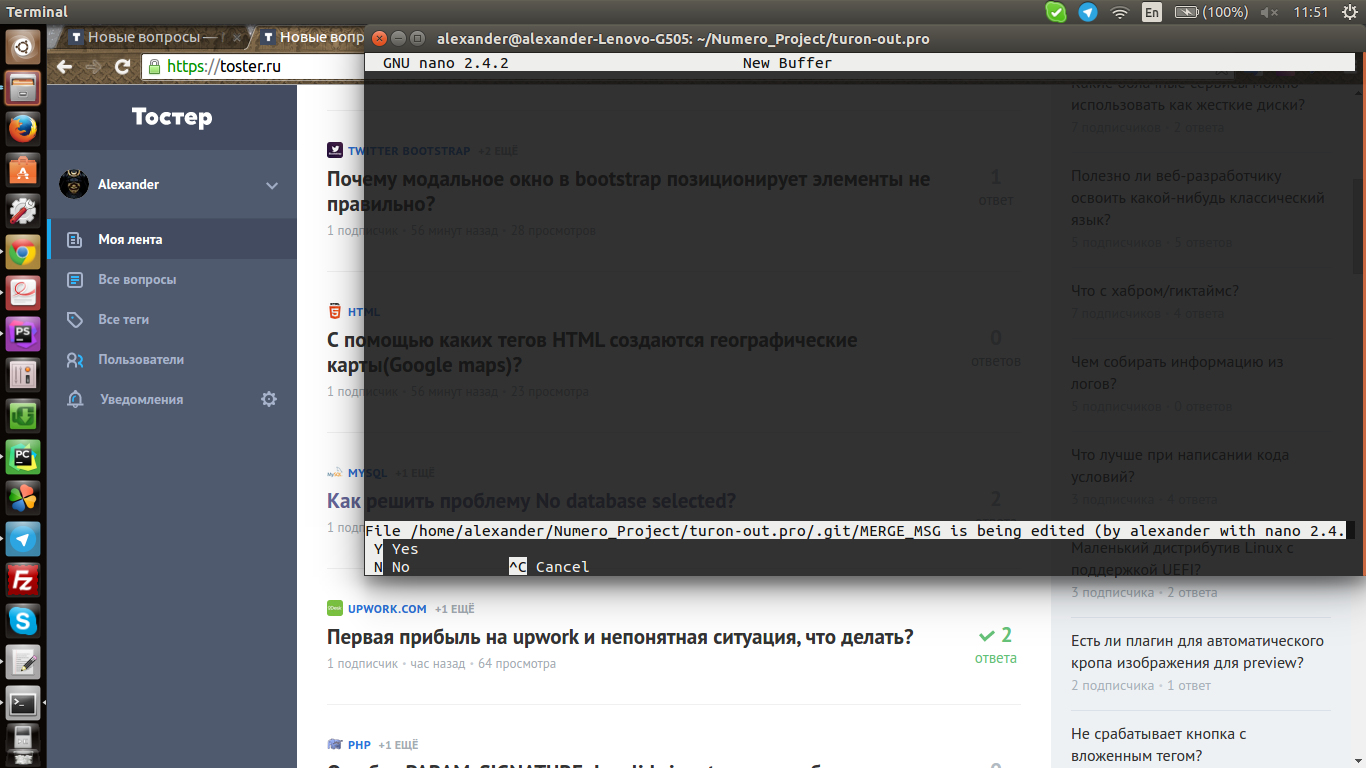
Task: Open question Первая прибыль на upwork
Action: tap(620, 637)
